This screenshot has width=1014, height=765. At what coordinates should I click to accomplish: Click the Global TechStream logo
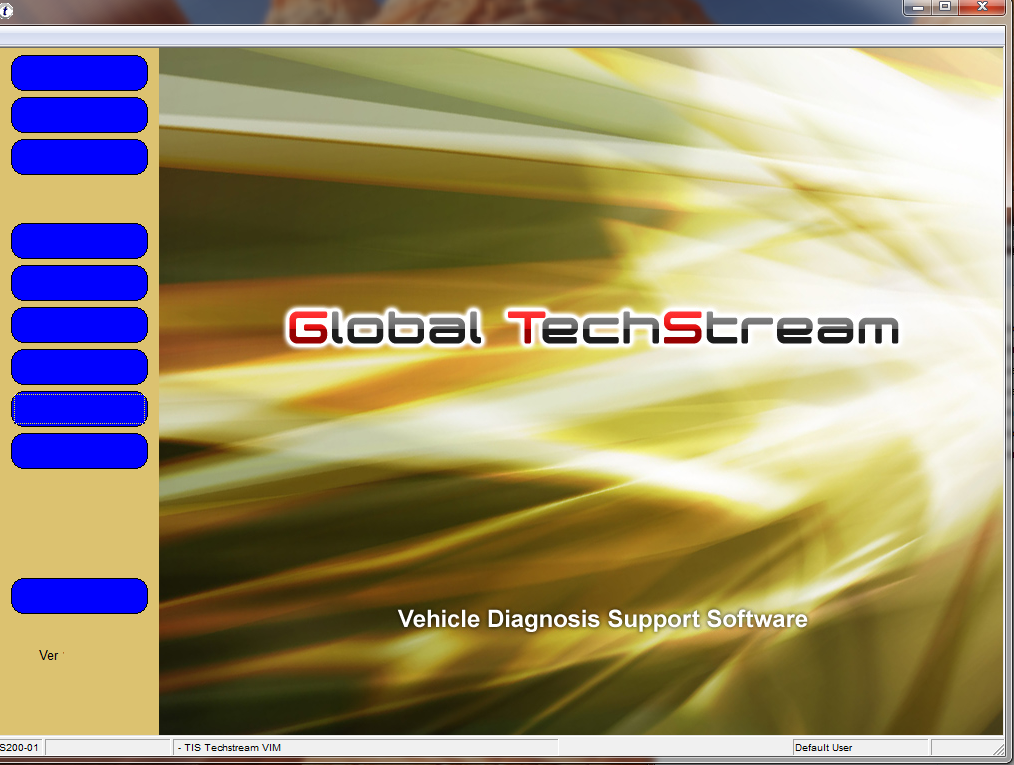click(x=592, y=328)
